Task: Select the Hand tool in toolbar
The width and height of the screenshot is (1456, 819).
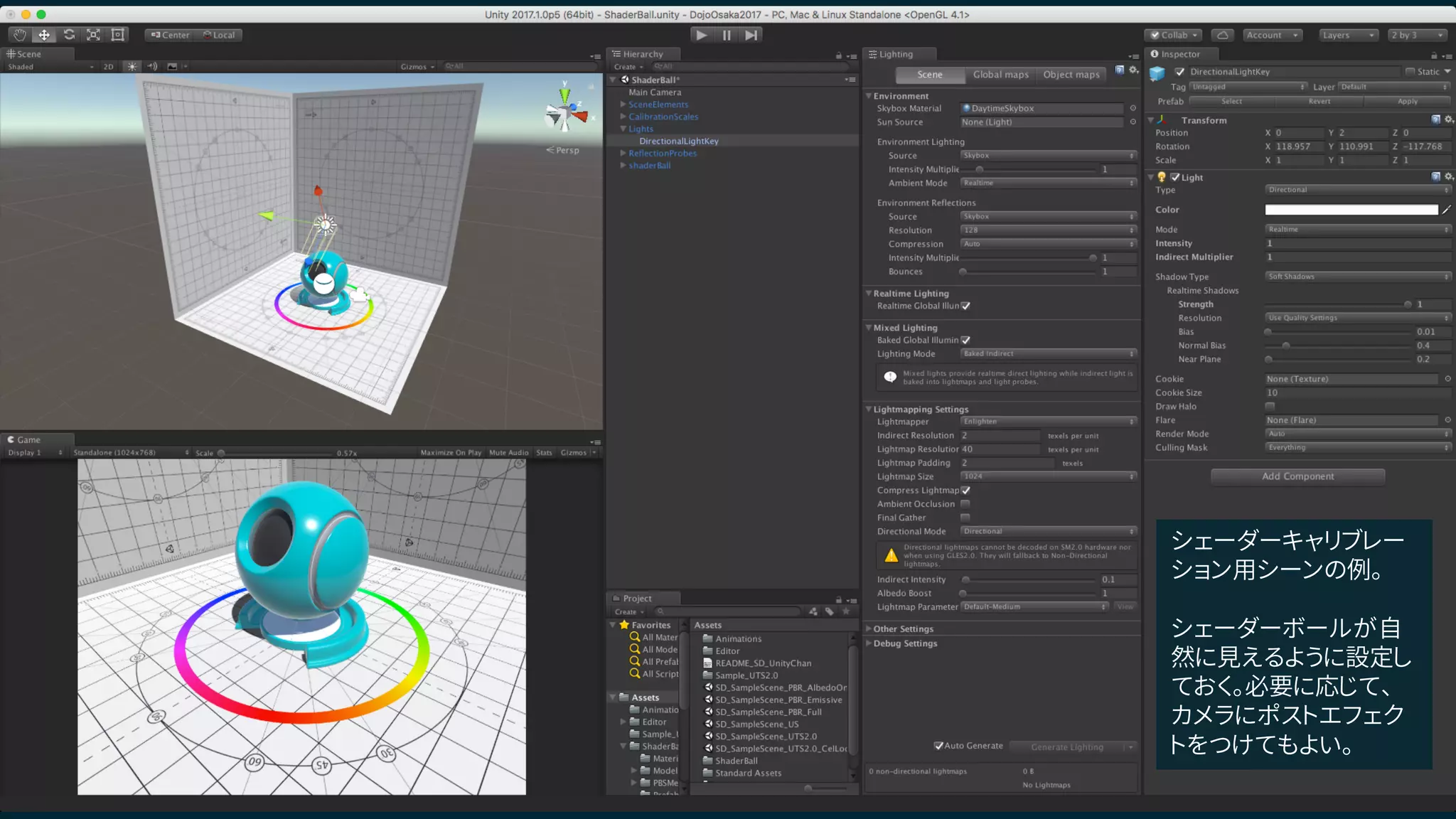Action: coord(20,35)
